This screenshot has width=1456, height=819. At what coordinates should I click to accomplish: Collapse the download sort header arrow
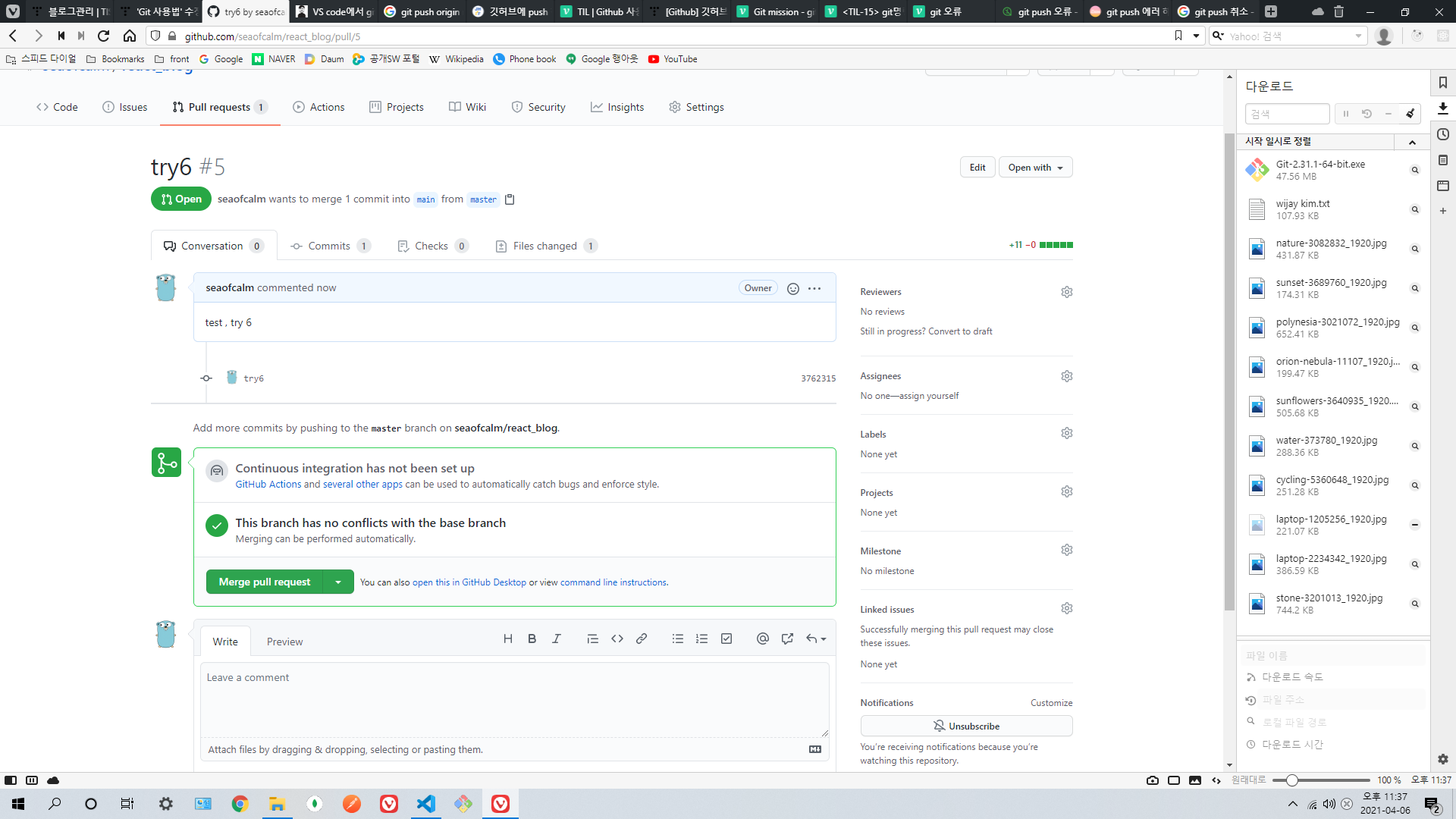coord(1412,142)
